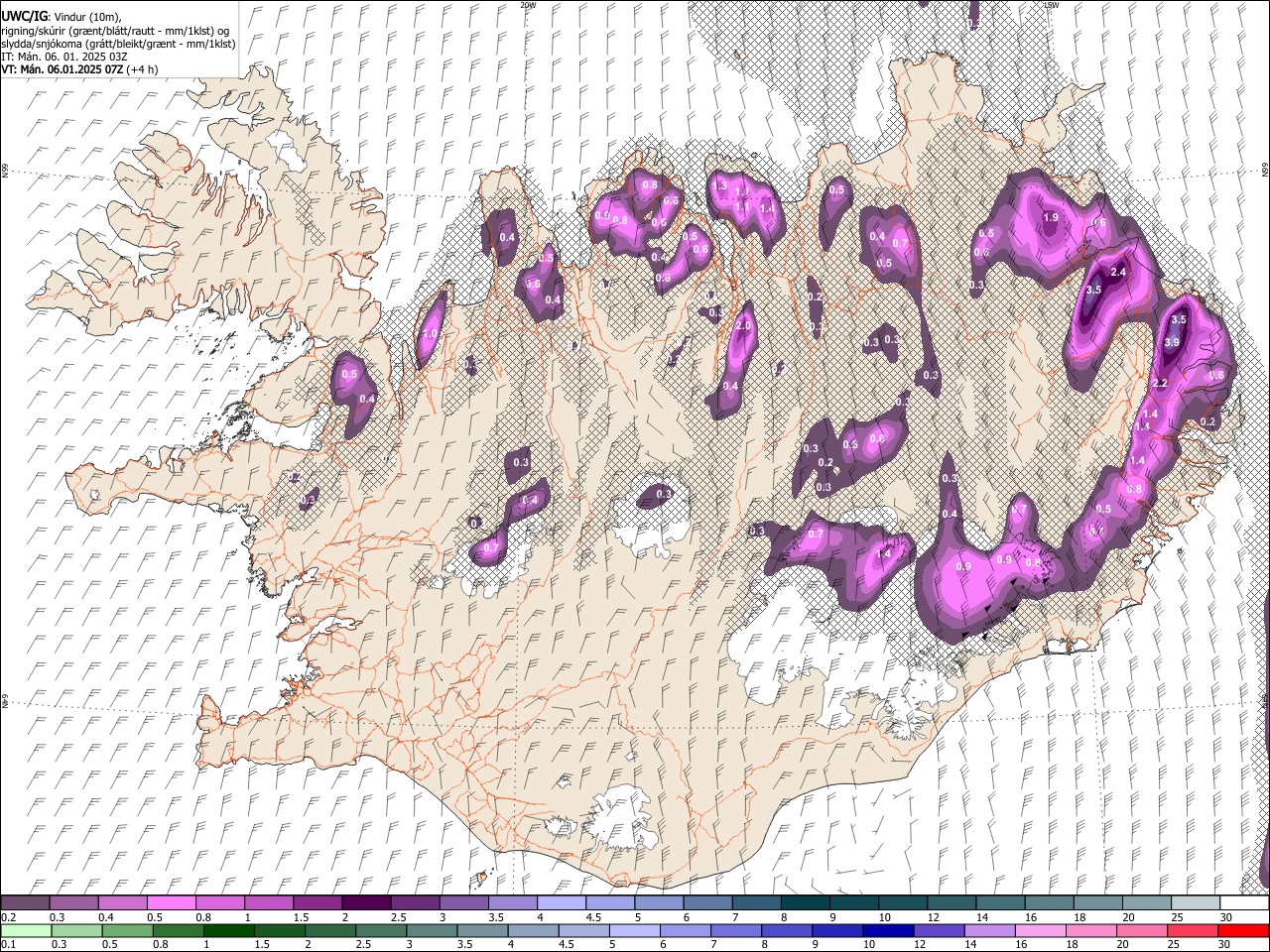Click the 'UWC/IG' title text in the header
The image size is (1270, 952).
point(24,15)
